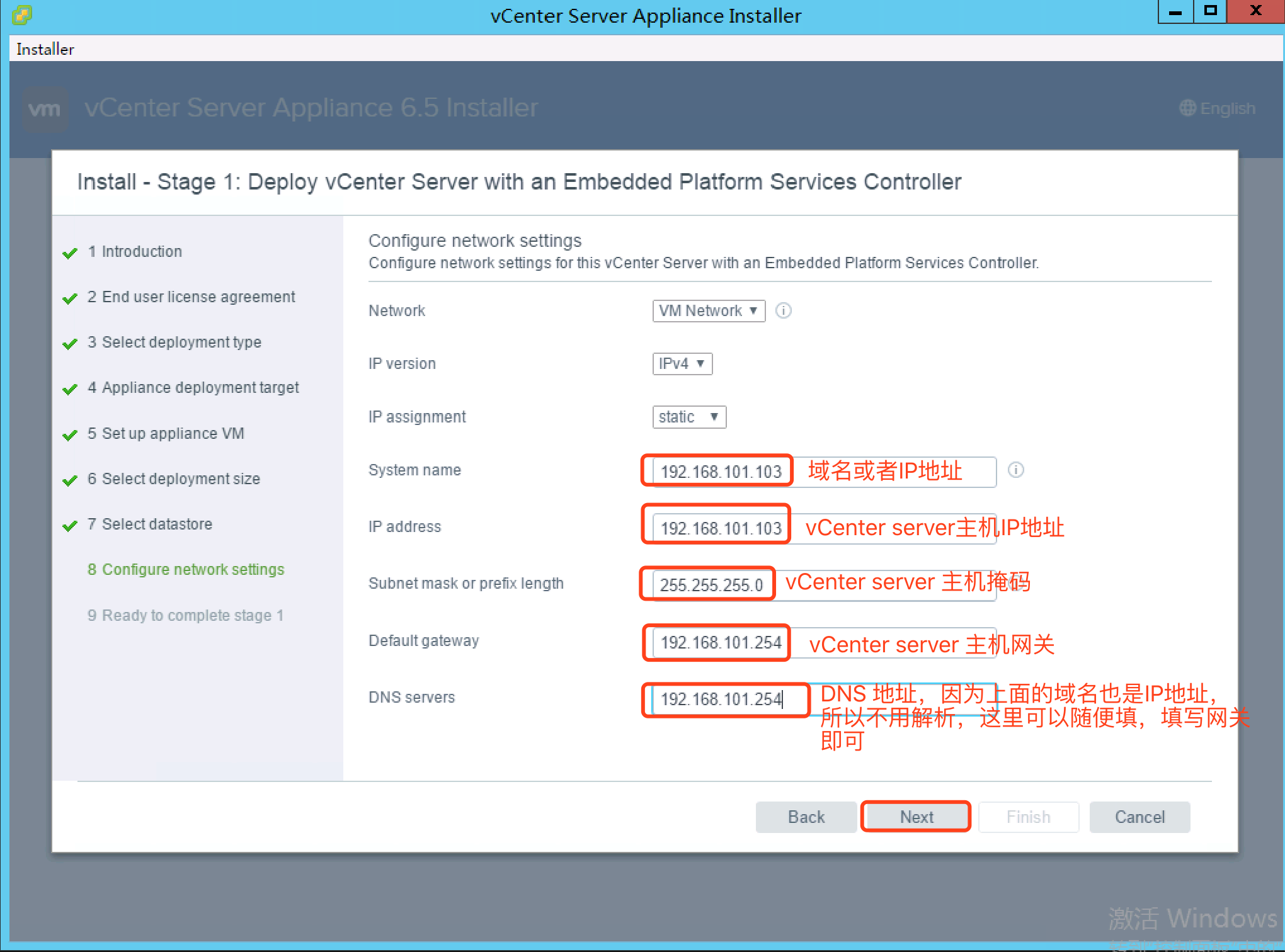Maximize the installer window

1209,11
